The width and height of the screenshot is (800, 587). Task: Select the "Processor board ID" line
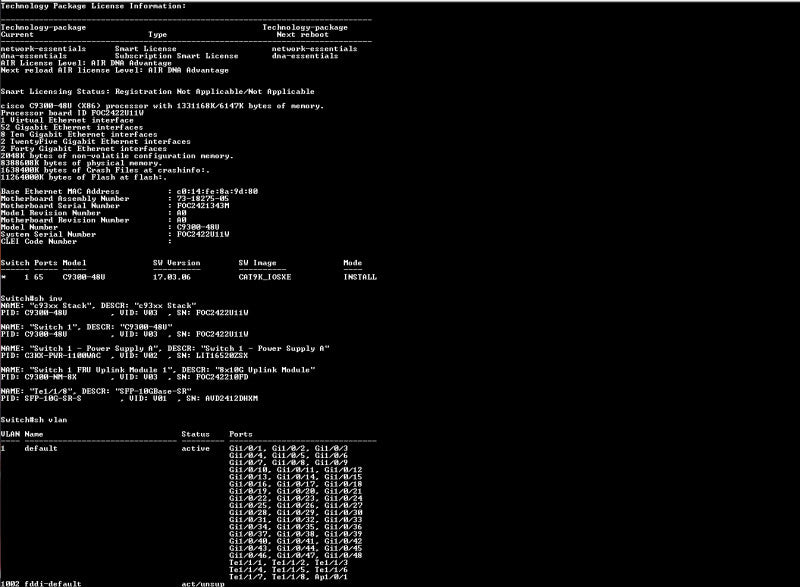(x=72, y=113)
